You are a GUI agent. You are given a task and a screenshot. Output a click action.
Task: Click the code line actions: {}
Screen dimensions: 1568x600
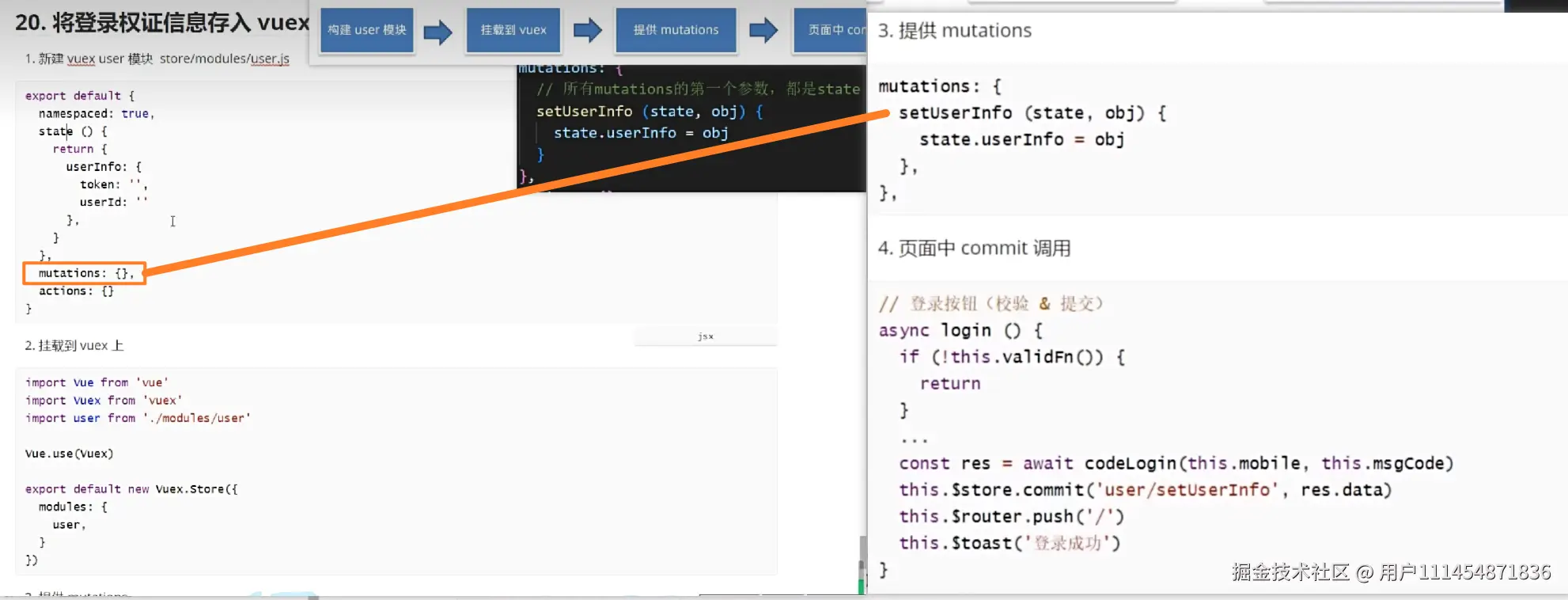77,291
